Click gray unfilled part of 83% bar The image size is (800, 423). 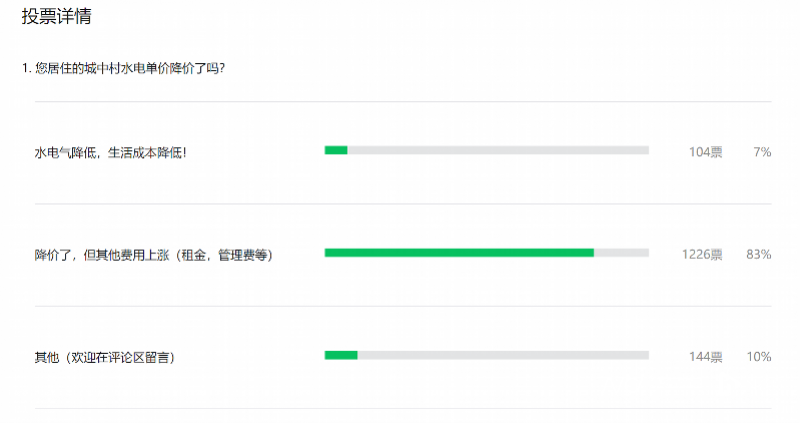click(621, 253)
